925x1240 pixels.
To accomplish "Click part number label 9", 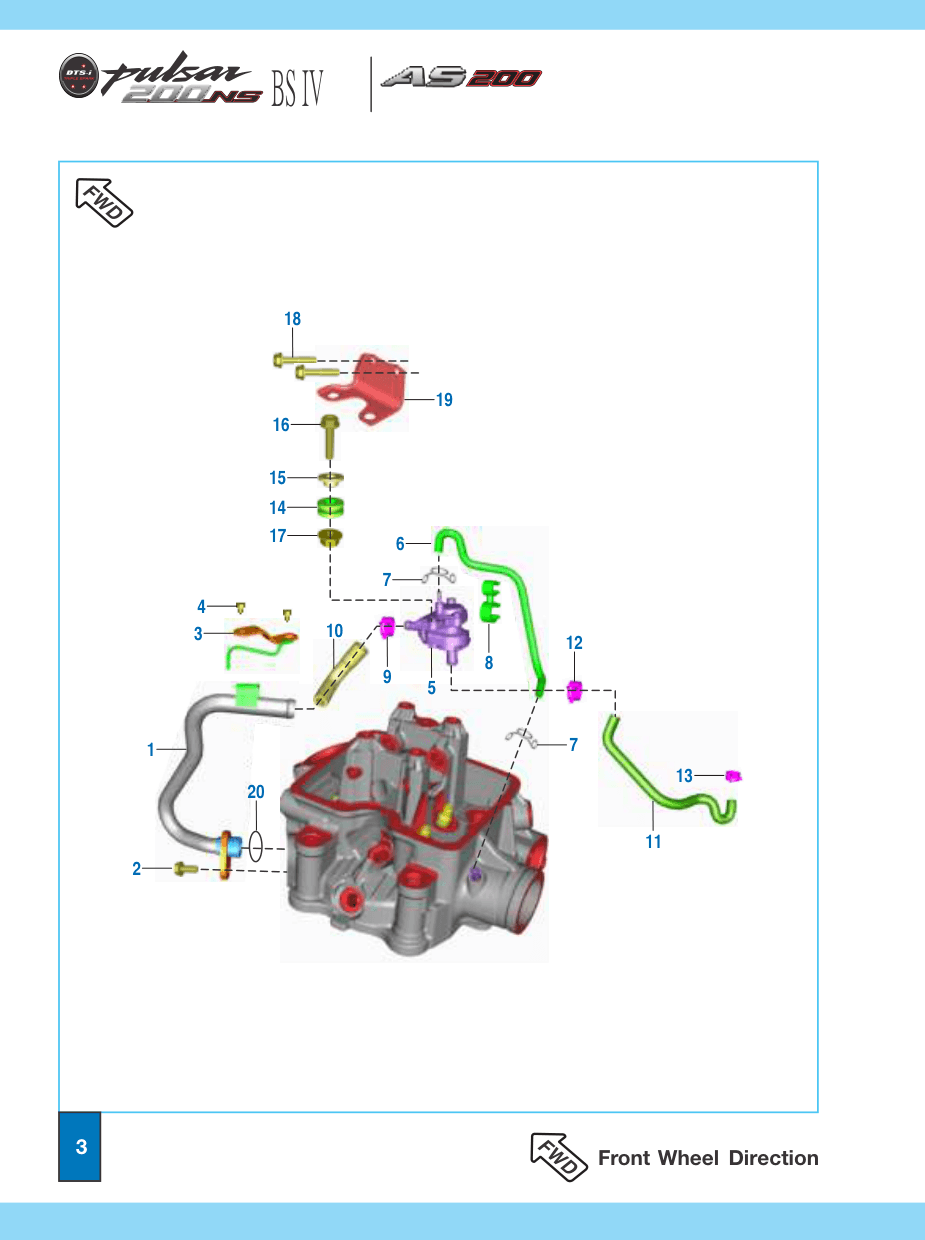I will tap(387, 677).
